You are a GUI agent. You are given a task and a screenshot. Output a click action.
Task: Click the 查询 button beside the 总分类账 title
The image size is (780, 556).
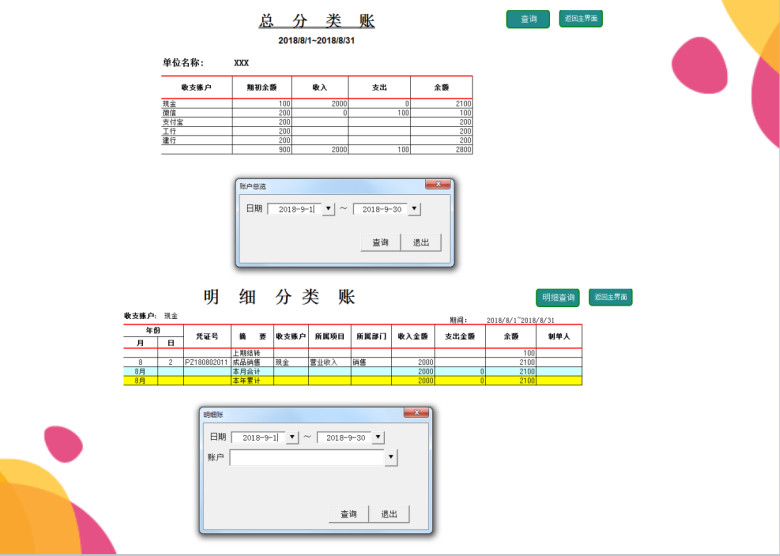pyautogui.click(x=528, y=19)
